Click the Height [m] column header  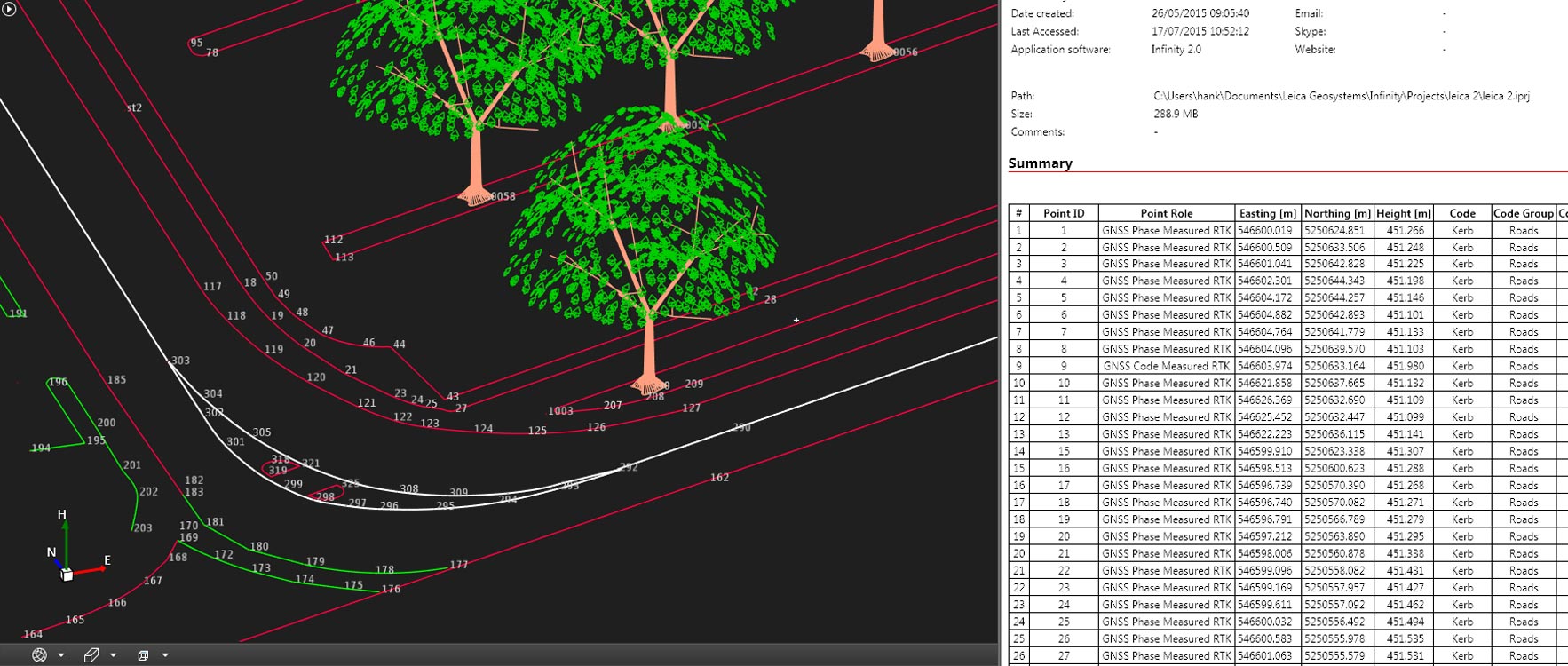[1403, 213]
